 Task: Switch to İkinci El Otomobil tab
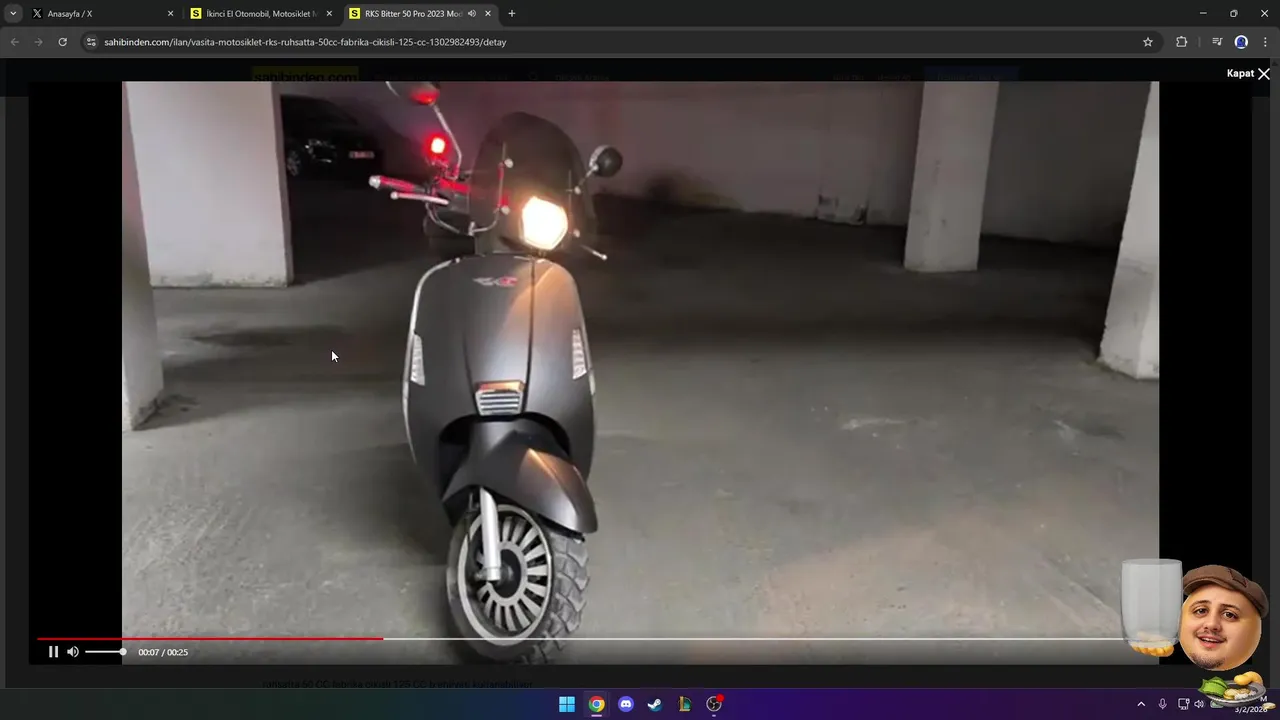pyautogui.click(x=260, y=14)
